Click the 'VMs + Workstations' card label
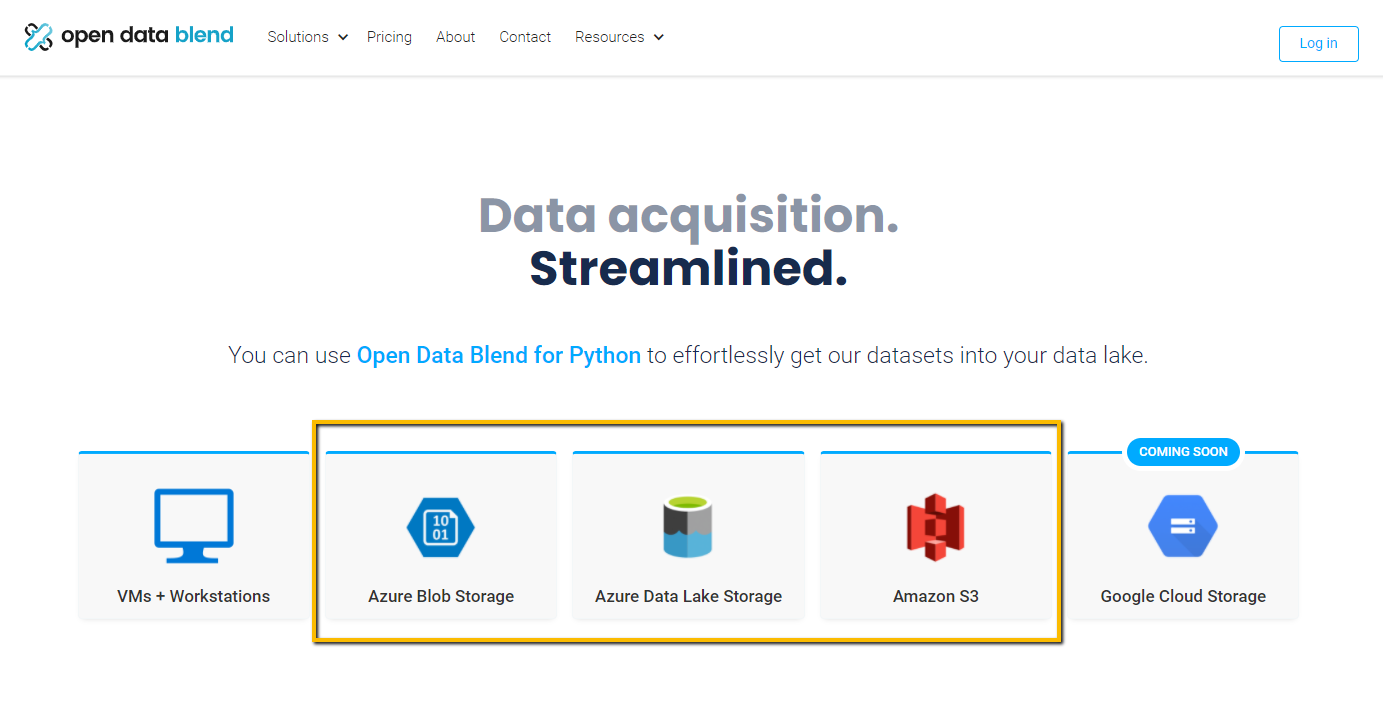 pos(194,596)
